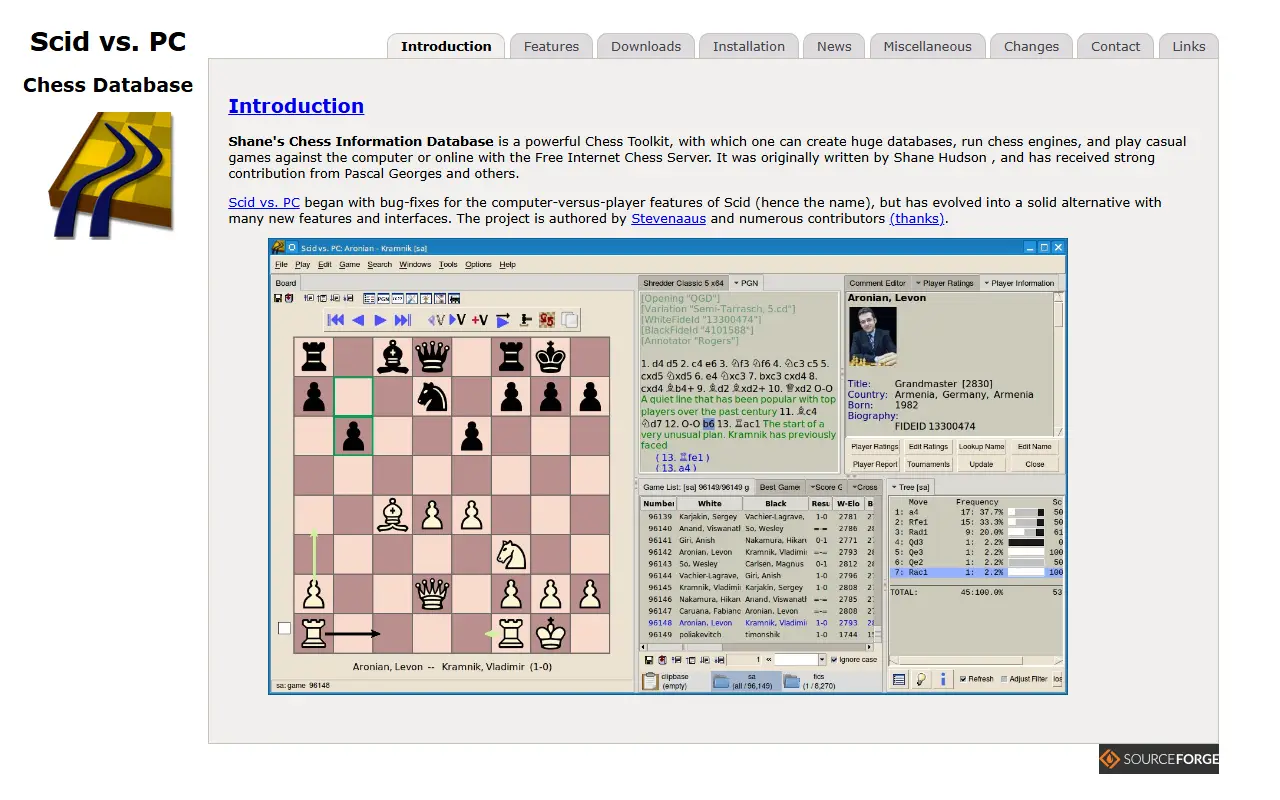The width and height of the screenshot is (1280, 800).
Task: Open the PGN tab dropdown arrow
Action: pos(736,283)
